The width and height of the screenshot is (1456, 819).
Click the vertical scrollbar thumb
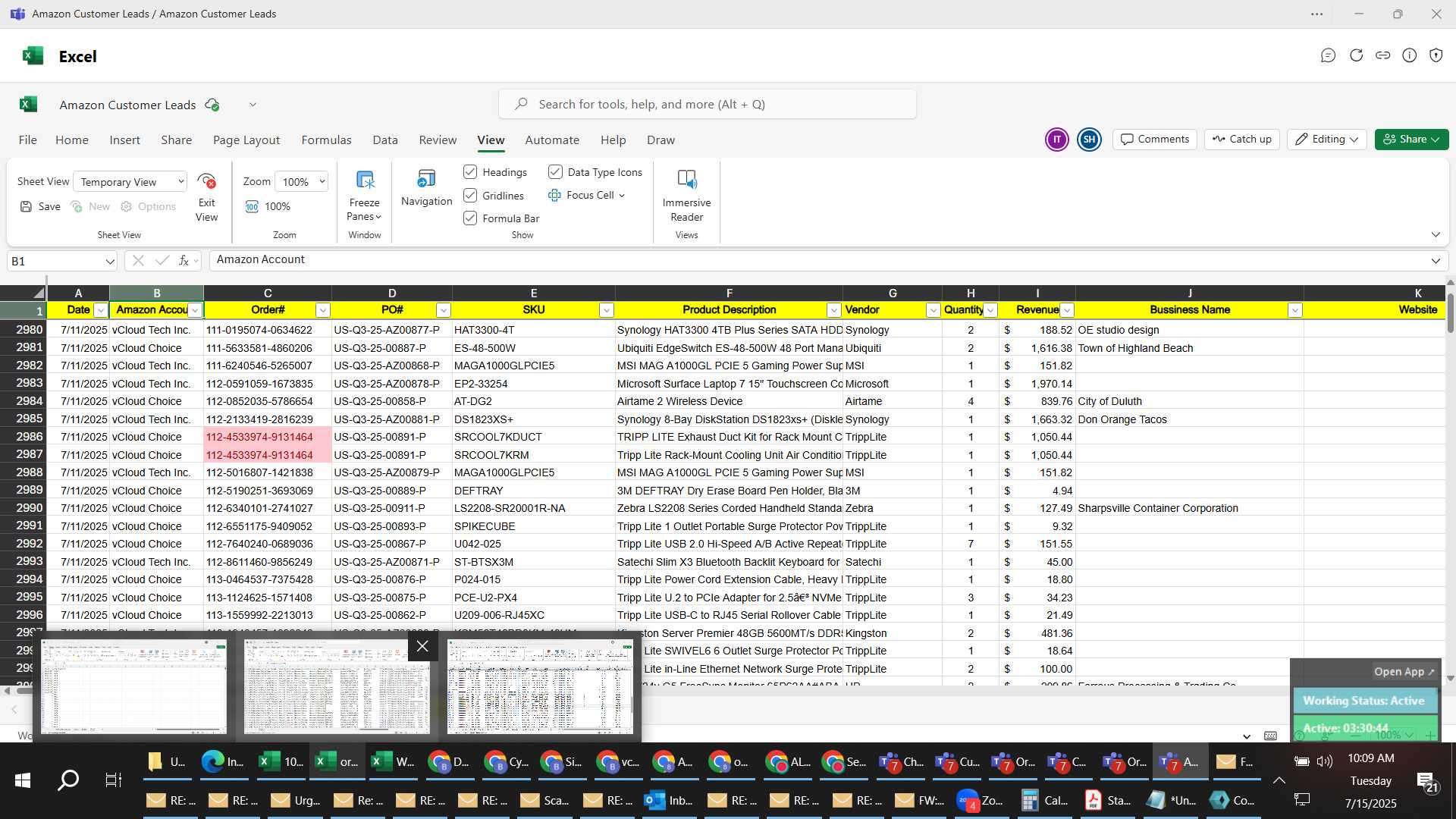[x=1450, y=312]
